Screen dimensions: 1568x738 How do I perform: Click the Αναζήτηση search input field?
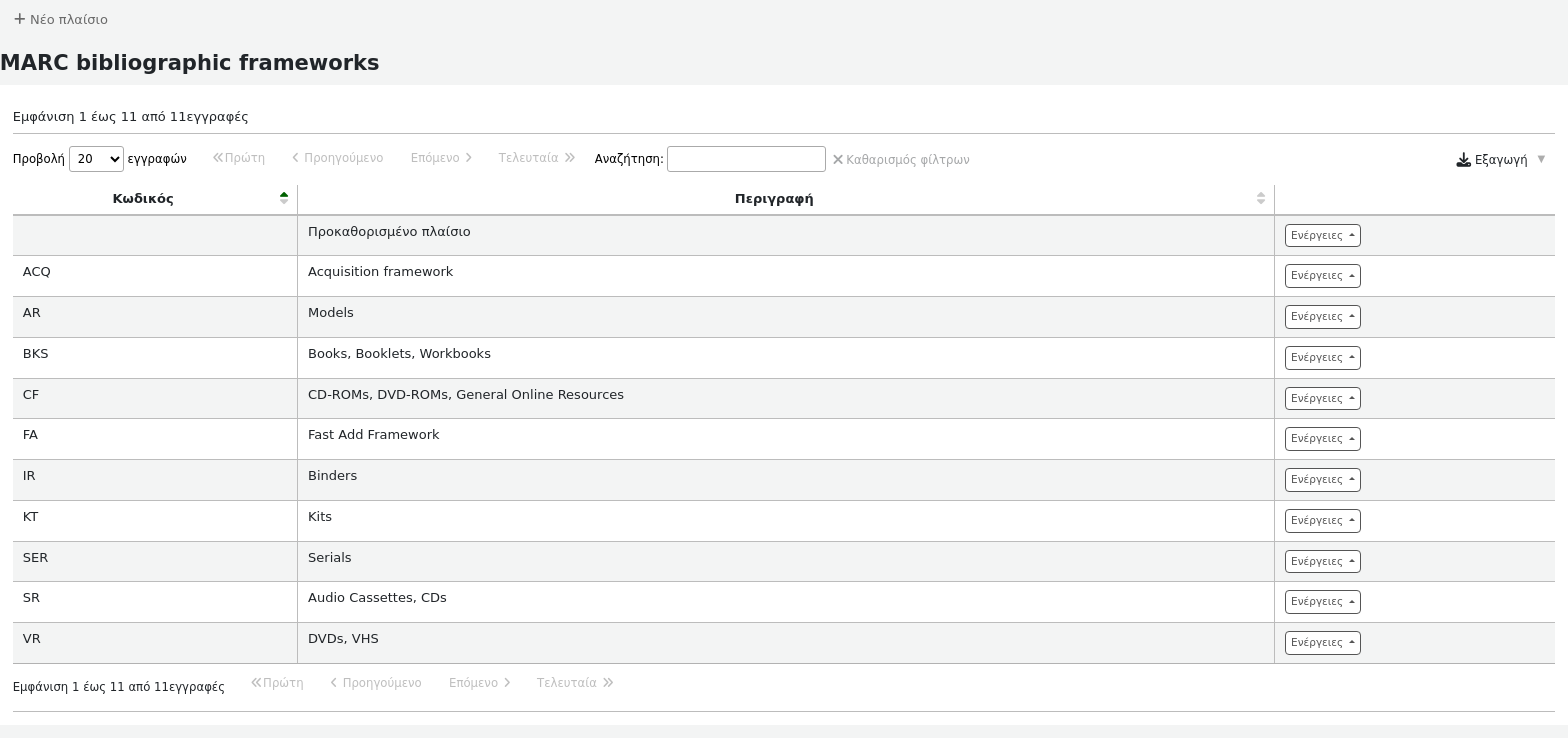[746, 159]
